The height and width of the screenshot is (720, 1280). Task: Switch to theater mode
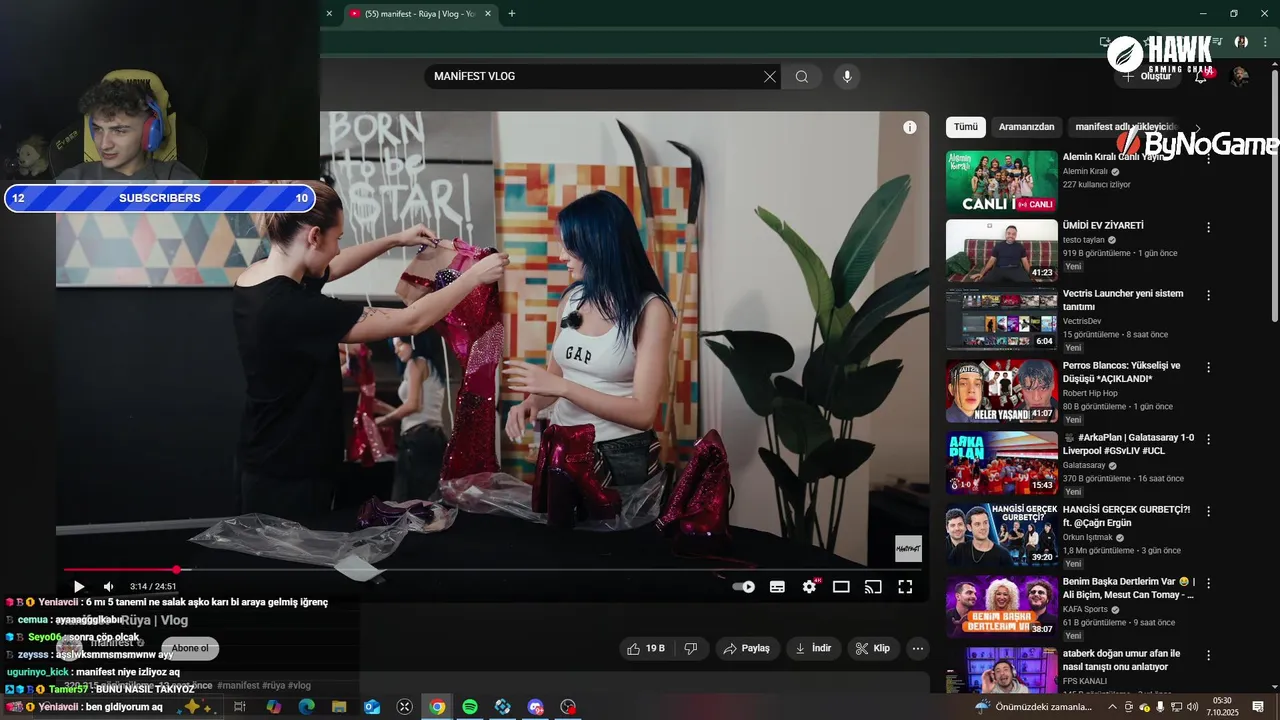841,587
